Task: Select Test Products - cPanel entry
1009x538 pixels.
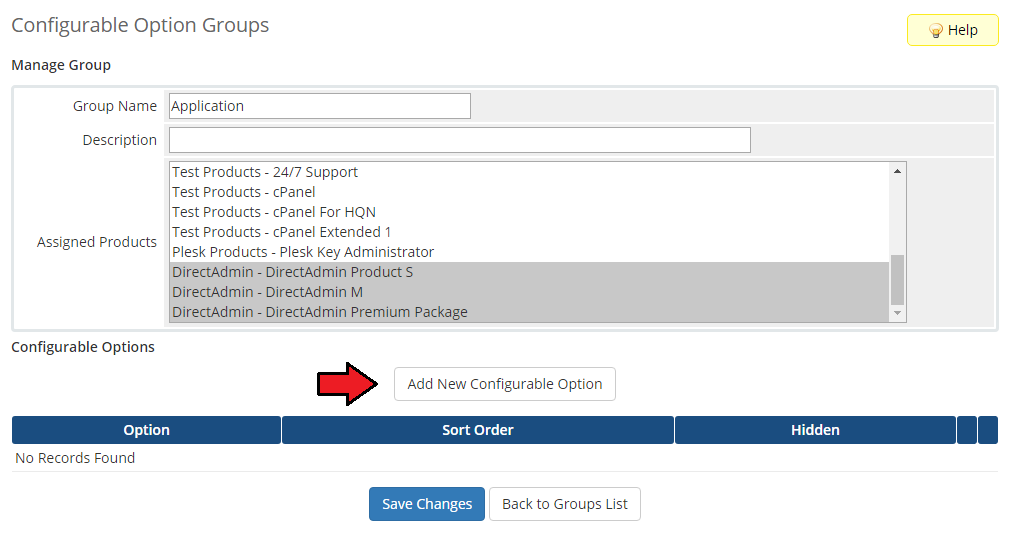Action: (x=529, y=192)
